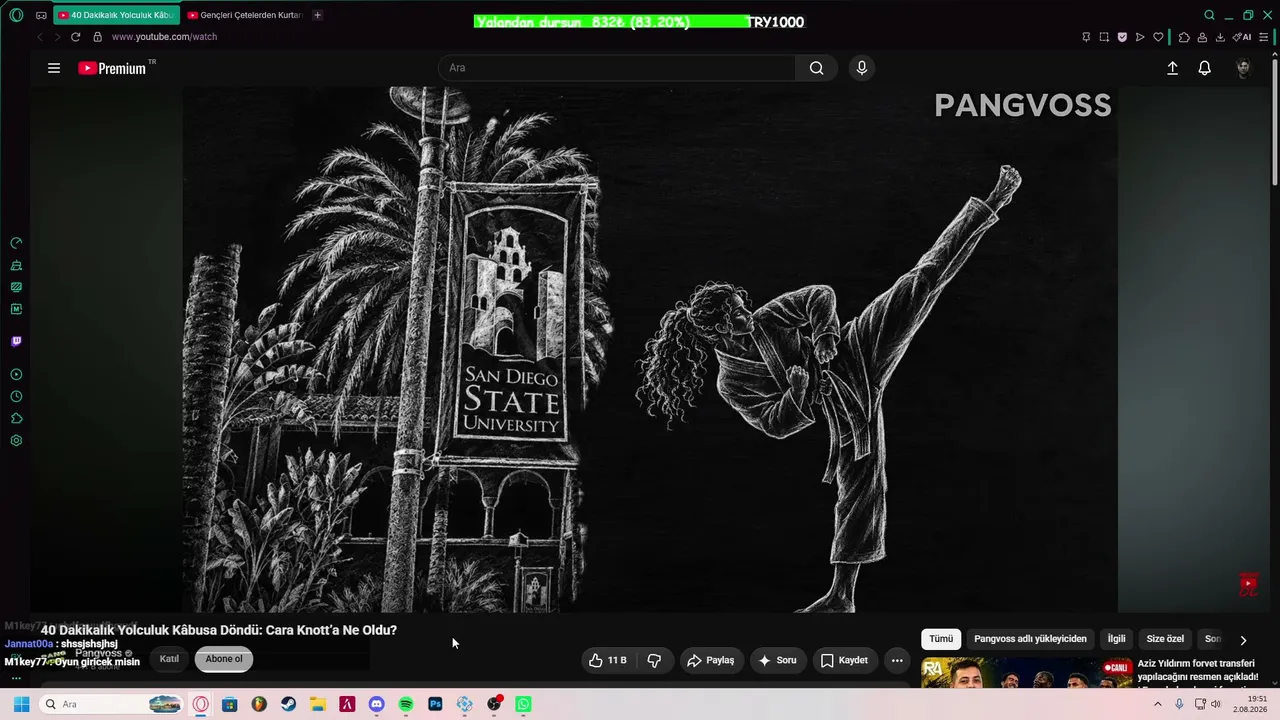This screenshot has height=720, width=1280.
Task: Click the video title text
Action: click(x=219, y=630)
